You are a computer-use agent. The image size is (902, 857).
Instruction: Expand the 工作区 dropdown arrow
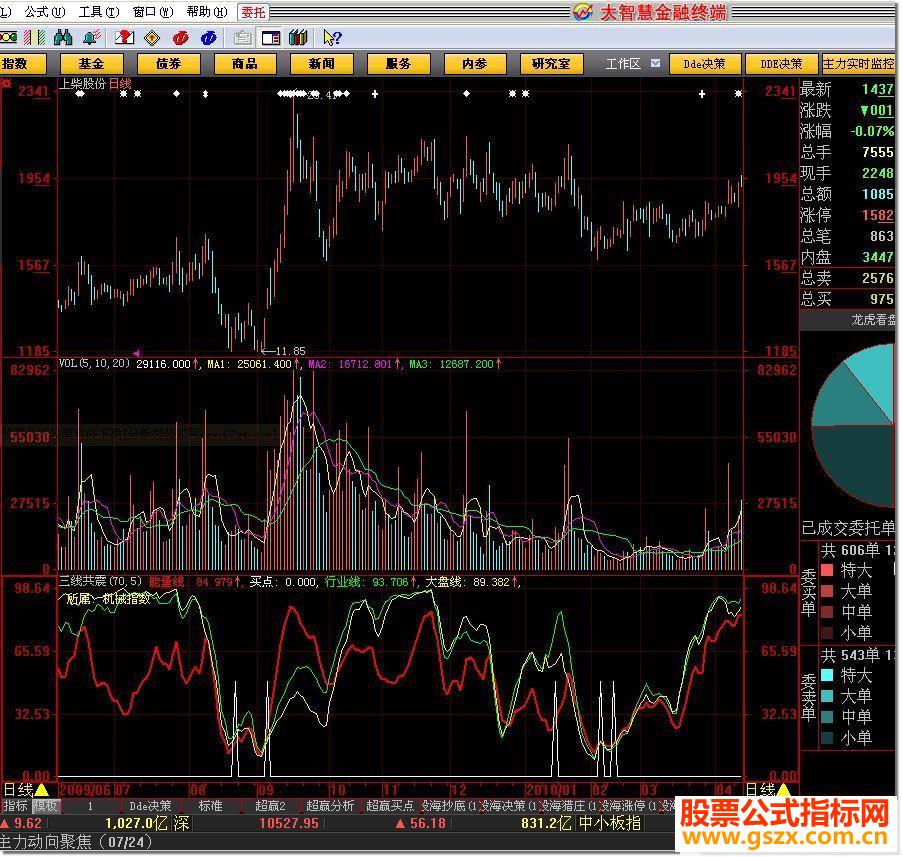click(x=655, y=63)
